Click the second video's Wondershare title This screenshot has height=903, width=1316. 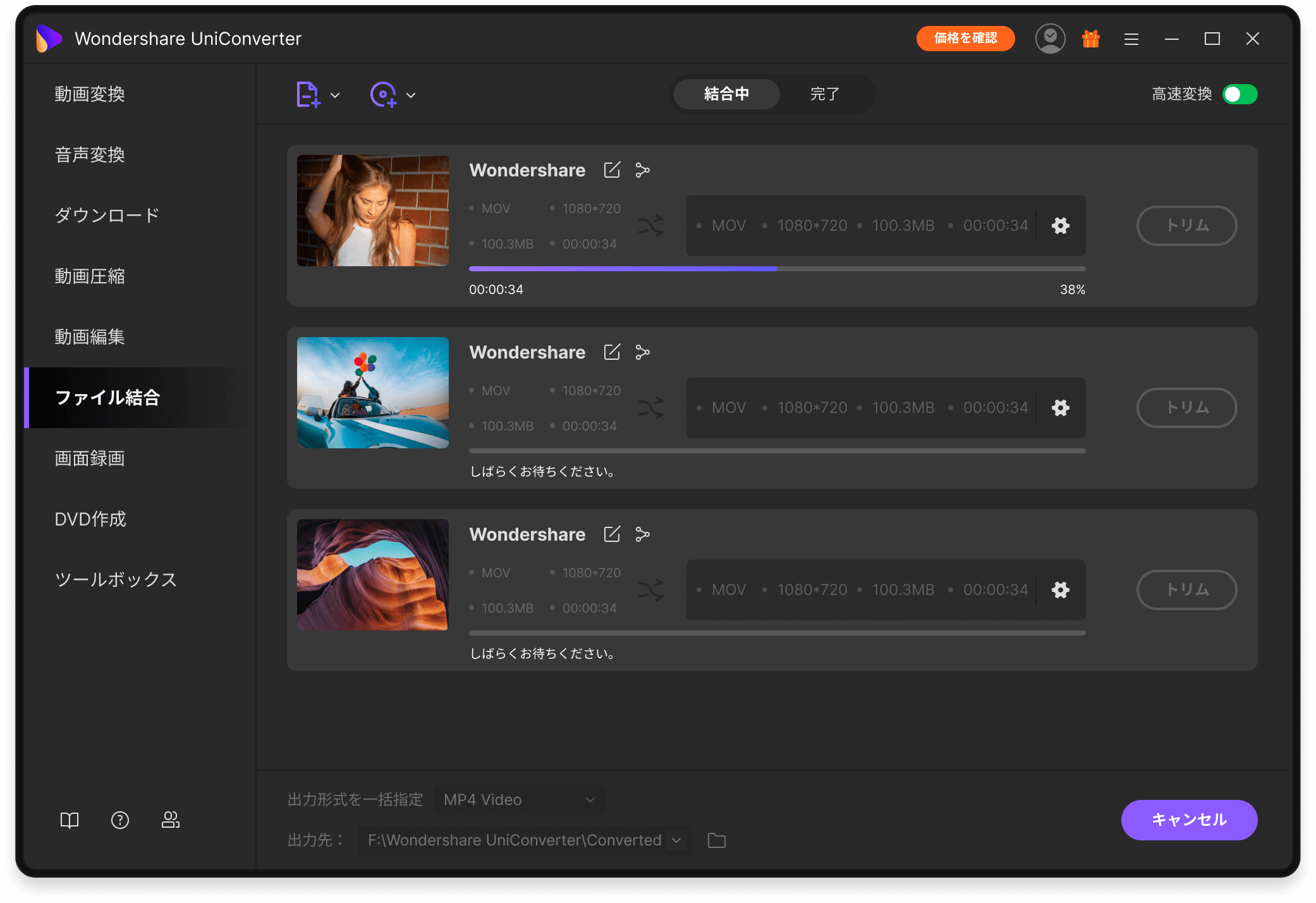point(527,352)
